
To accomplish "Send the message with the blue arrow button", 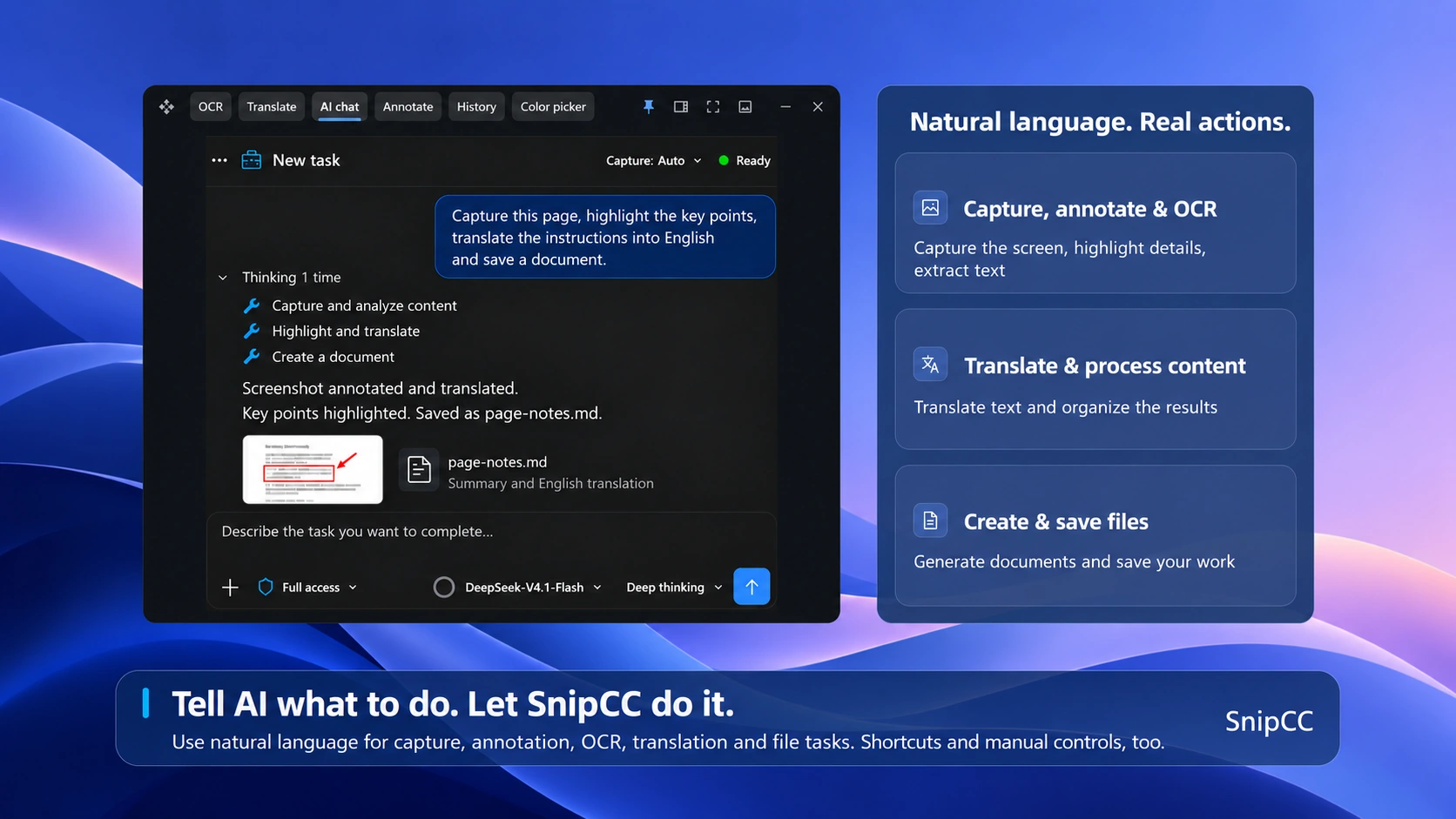I will (x=752, y=587).
